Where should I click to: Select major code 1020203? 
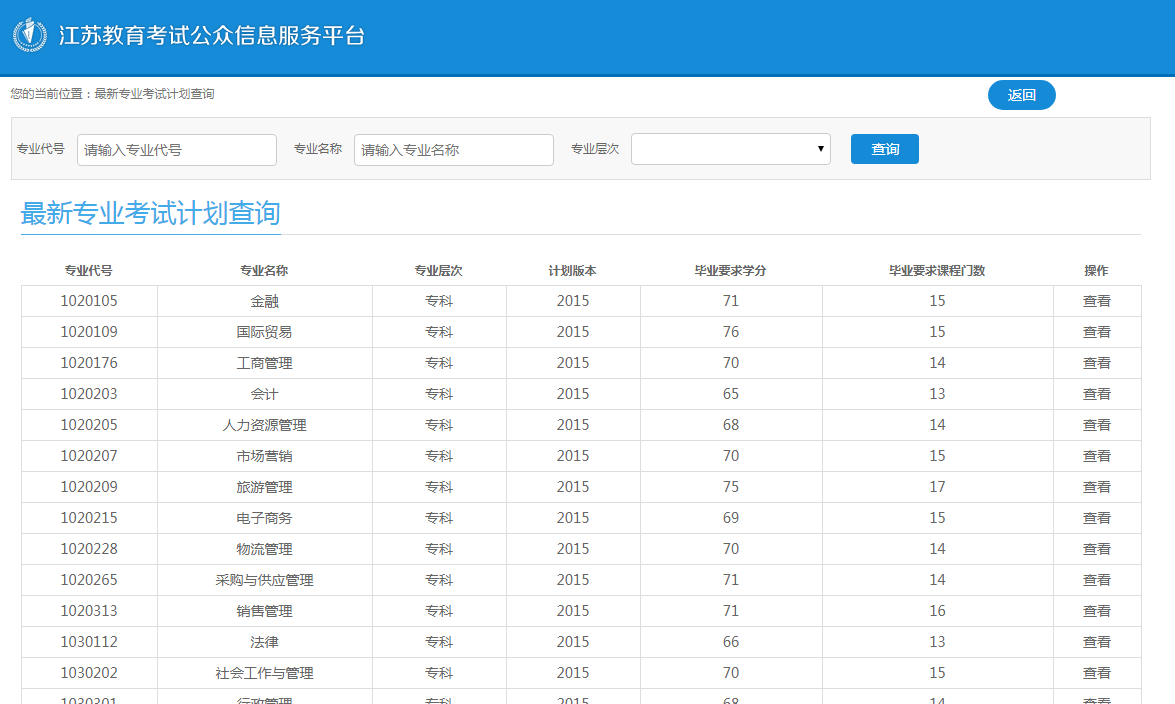(x=89, y=394)
